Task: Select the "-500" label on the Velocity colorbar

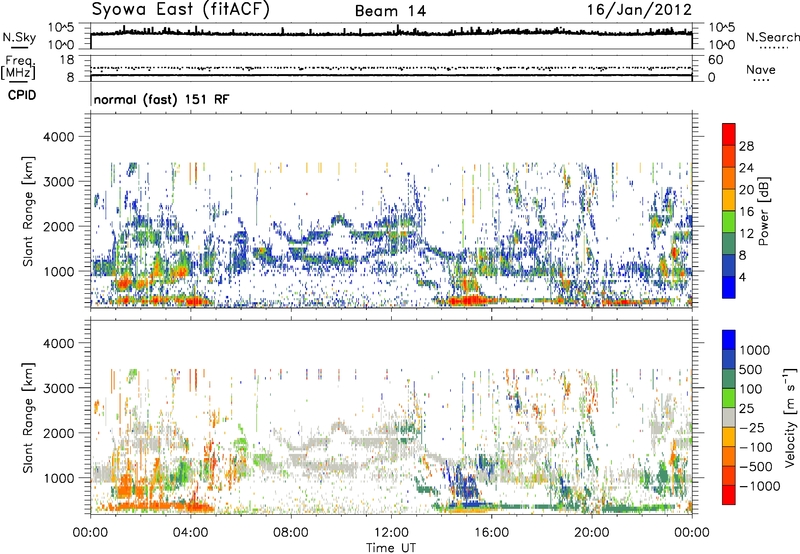Action: 756,467
